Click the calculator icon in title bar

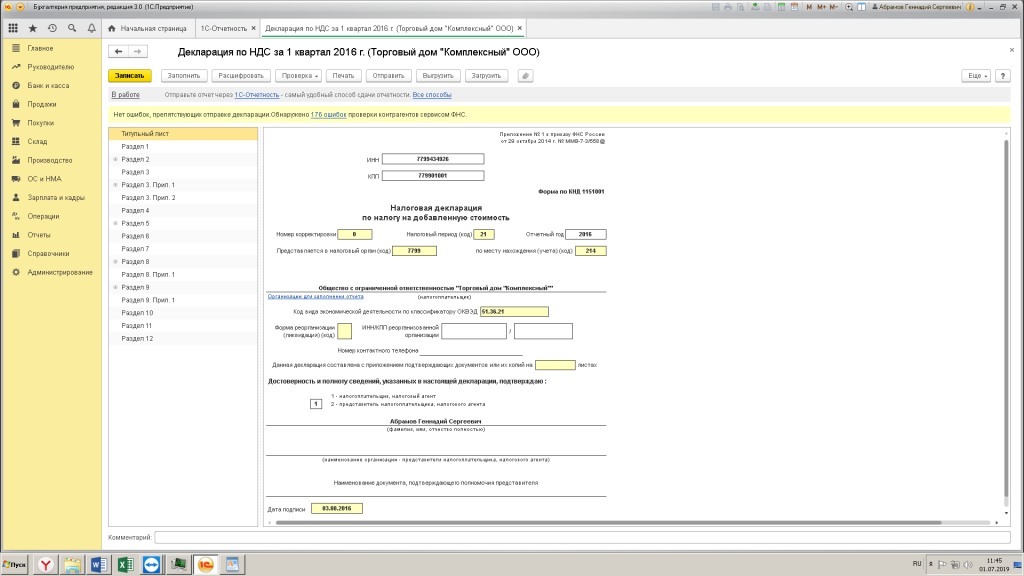click(x=781, y=7)
